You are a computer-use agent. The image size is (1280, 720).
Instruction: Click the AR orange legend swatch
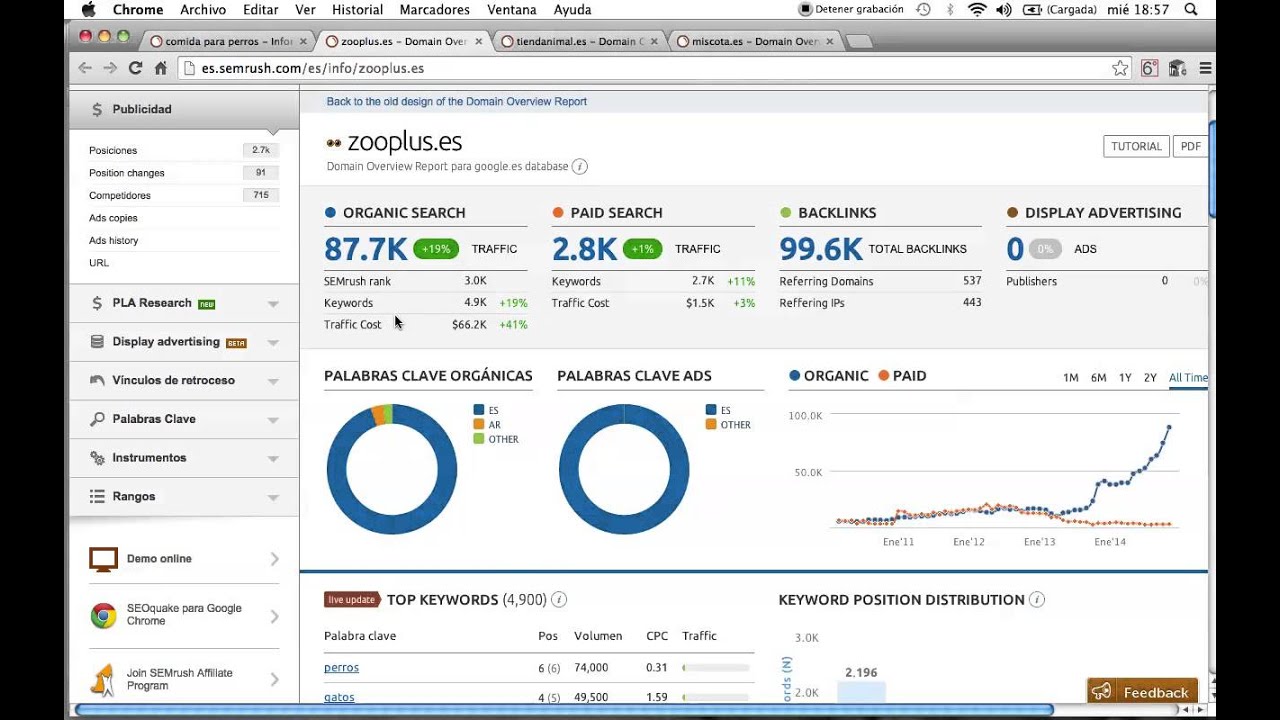pyautogui.click(x=479, y=424)
